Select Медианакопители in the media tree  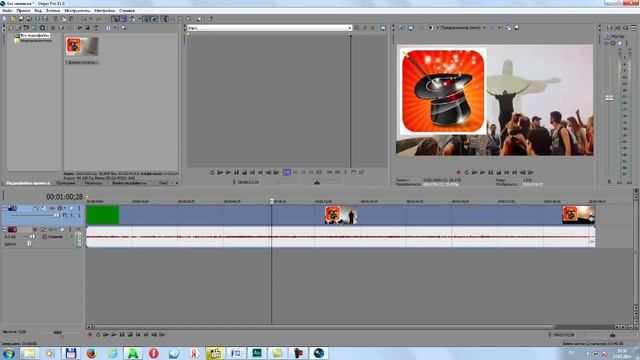(36, 40)
